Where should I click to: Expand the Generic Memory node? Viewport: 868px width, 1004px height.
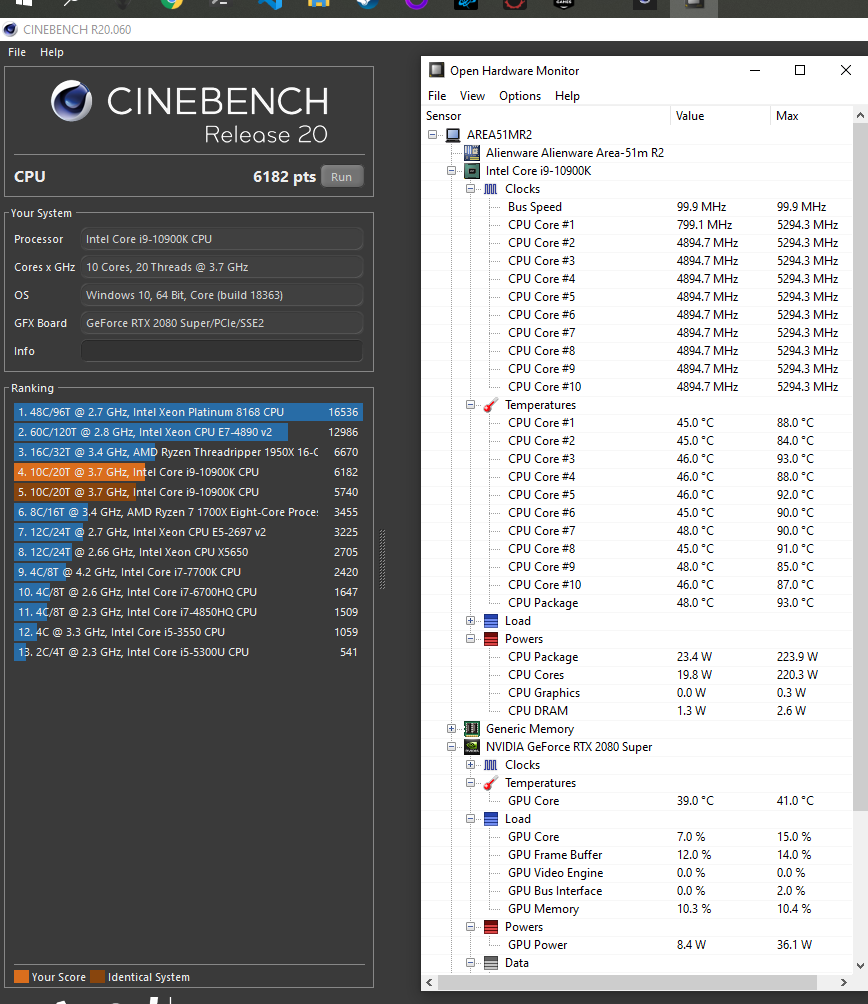coord(451,729)
